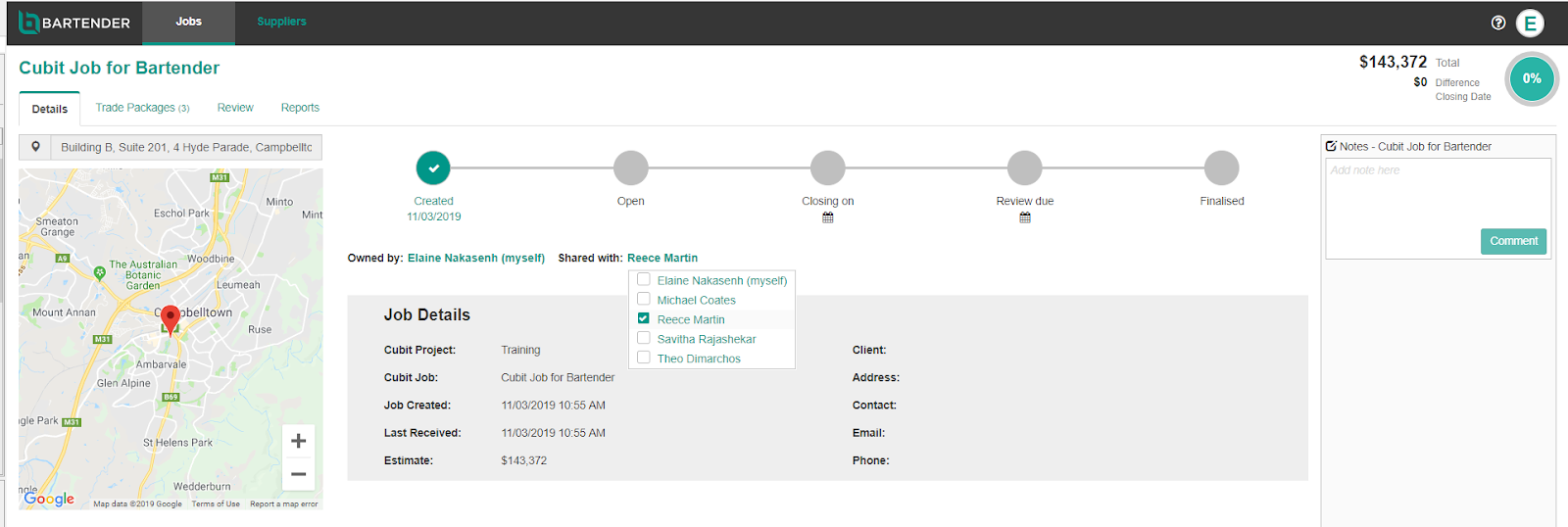1568x527 pixels.
Task: Open the Reports tab
Action: [x=300, y=108]
